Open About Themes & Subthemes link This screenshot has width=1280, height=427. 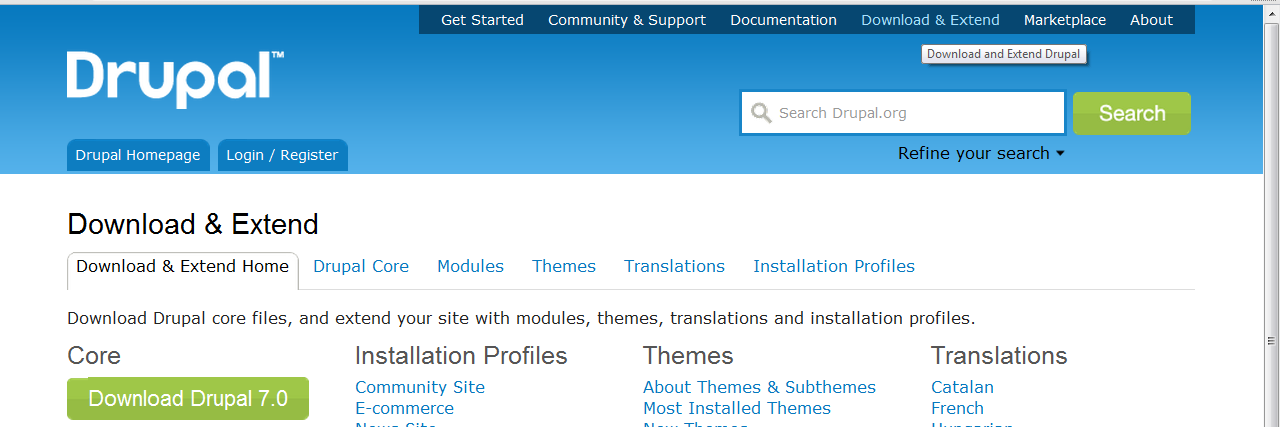(x=759, y=387)
